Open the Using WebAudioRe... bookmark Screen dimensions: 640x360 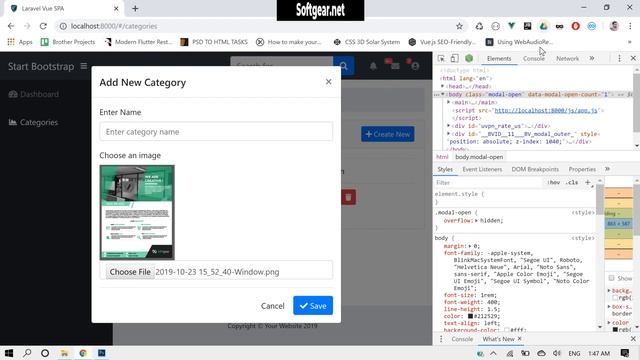[x=519, y=42]
